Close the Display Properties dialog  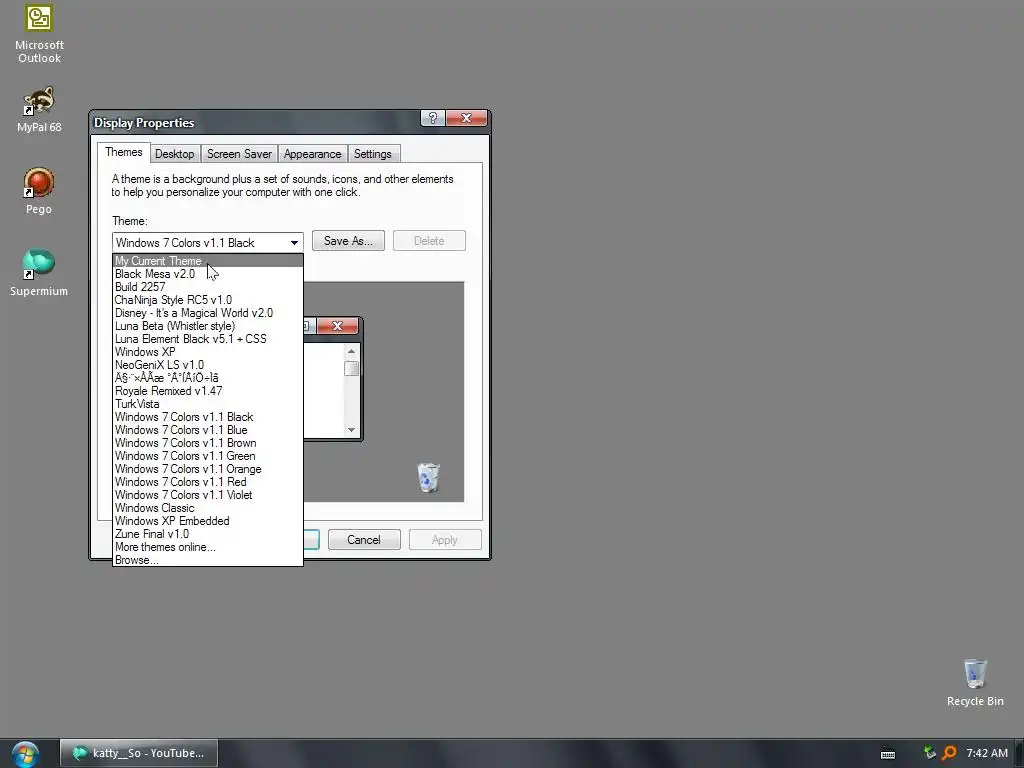point(466,118)
